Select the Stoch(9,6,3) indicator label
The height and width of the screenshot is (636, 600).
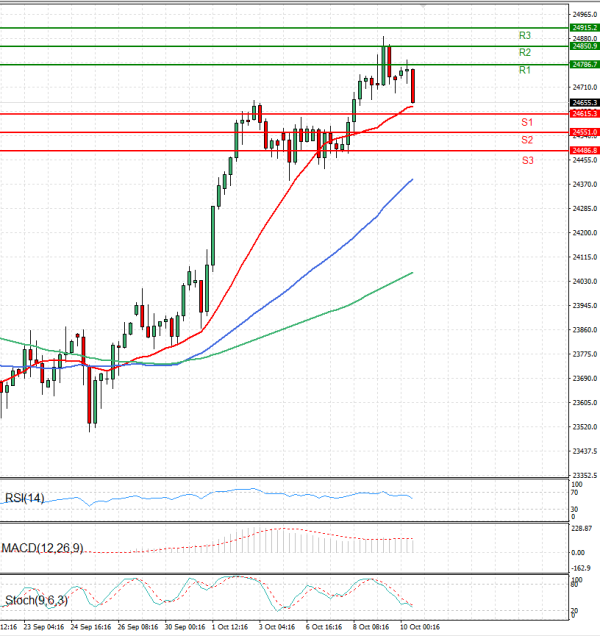(x=33, y=601)
